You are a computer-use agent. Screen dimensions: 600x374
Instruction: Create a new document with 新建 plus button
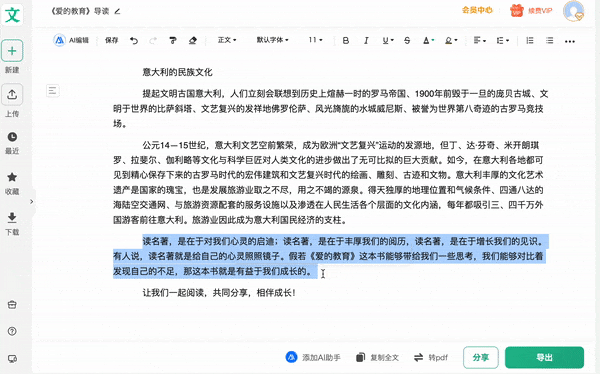pyautogui.click(x=12, y=51)
